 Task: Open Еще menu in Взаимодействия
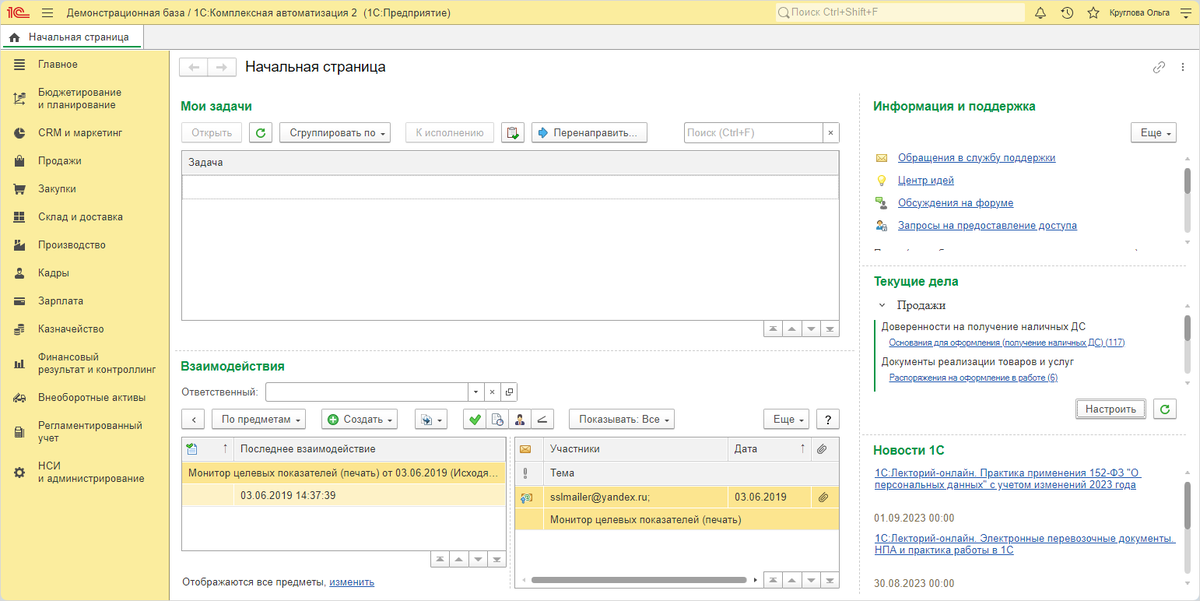tap(785, 420)
